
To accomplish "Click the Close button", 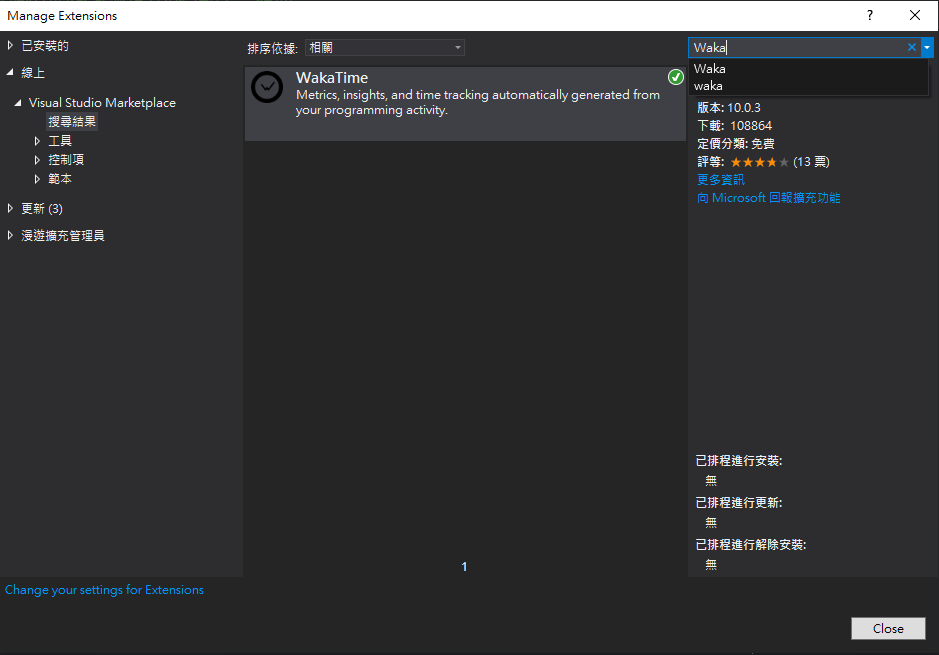I will coord(888,628).
